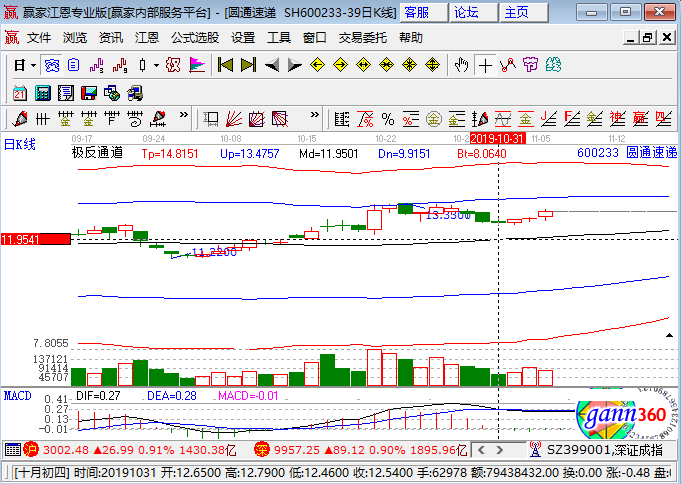Image resolution: width=681 pixels, height=484 pixels.
Task: Open the calculator icon
Action: click(43, 93)
